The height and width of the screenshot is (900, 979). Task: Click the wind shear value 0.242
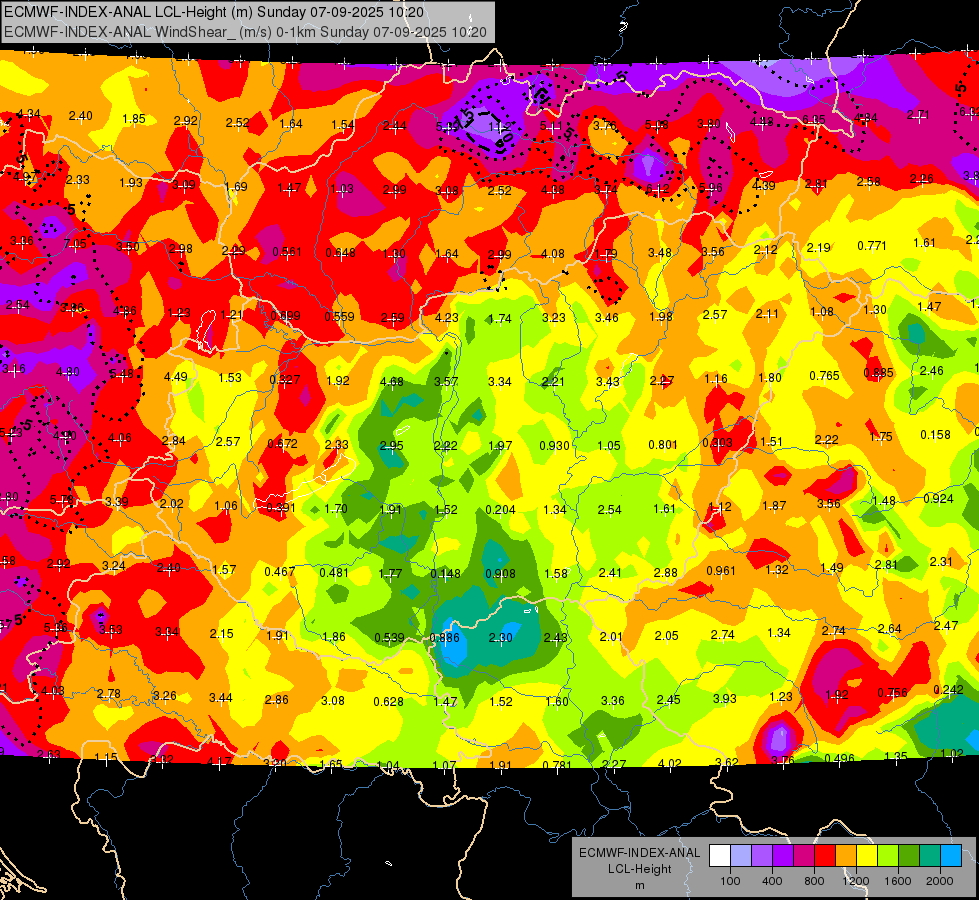click(948, 690)
